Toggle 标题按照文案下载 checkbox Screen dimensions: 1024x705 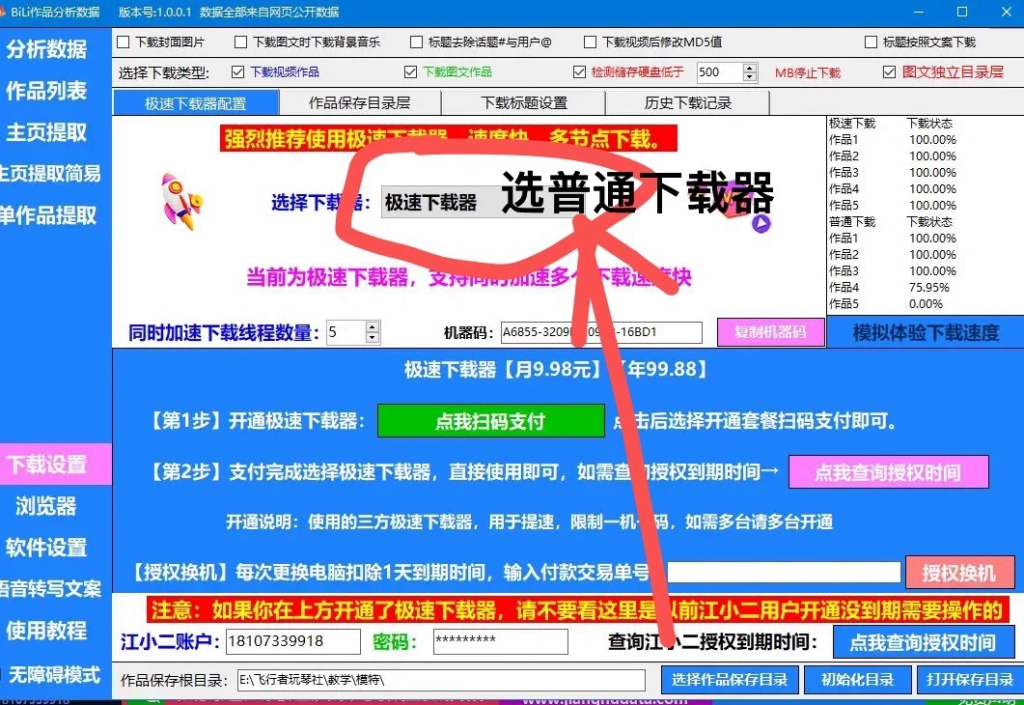click(x=871, y=42)
